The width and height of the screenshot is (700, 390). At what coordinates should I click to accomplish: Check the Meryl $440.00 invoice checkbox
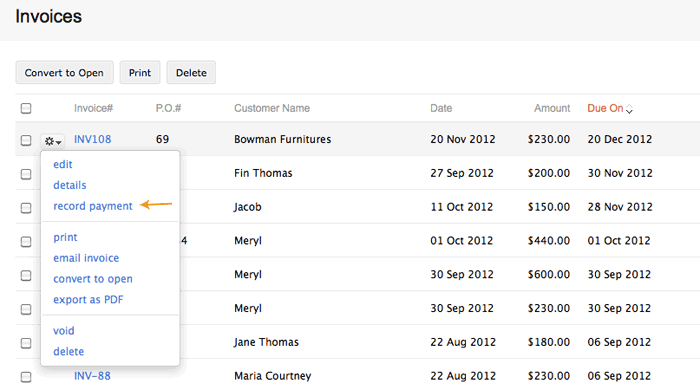pos(26,241)
